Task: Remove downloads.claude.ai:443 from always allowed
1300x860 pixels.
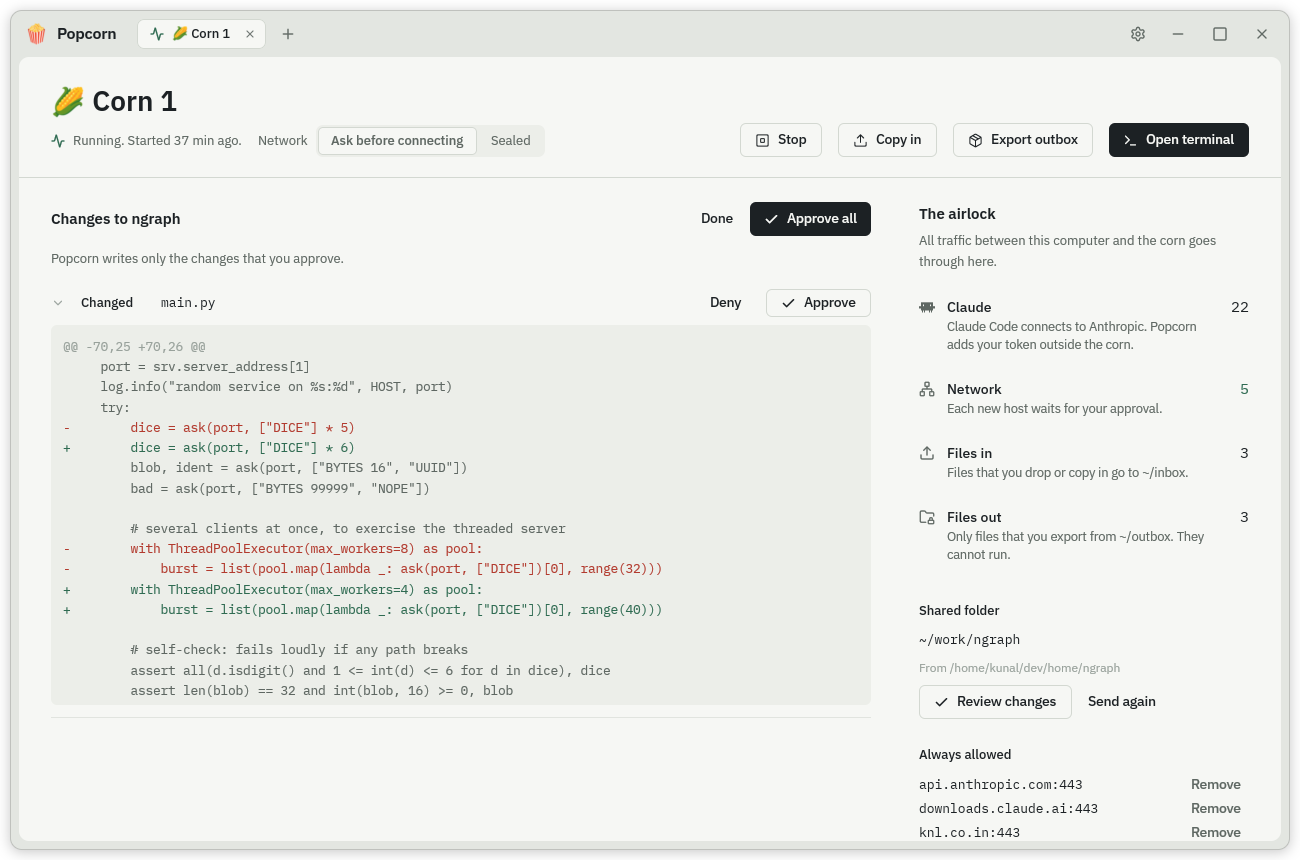Action: pyautogui.click(x=1216, y=809)
